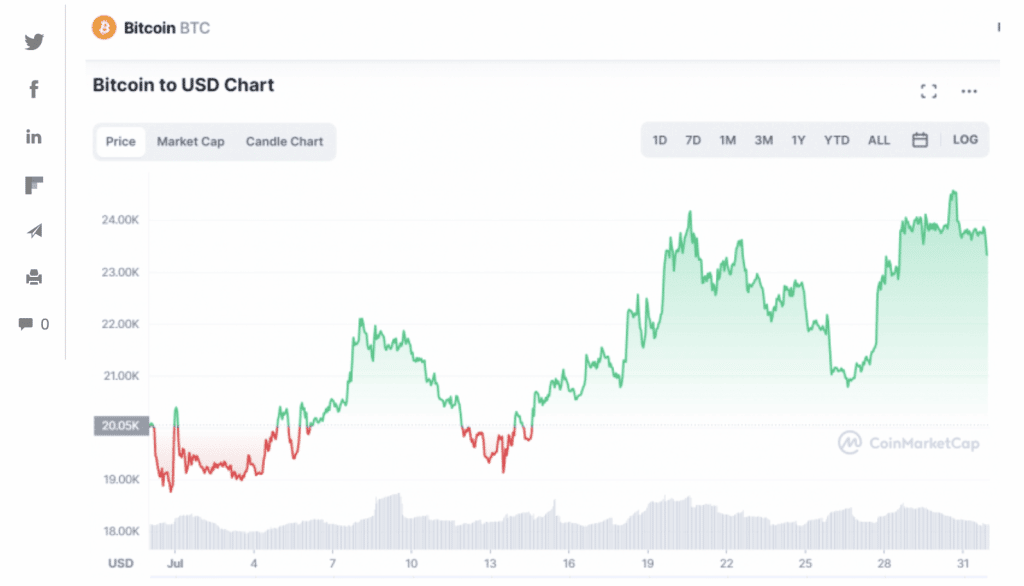The height and width of the screenshot is (586, 1024).
Task: Set chart range to 1D
Action: 660,140
